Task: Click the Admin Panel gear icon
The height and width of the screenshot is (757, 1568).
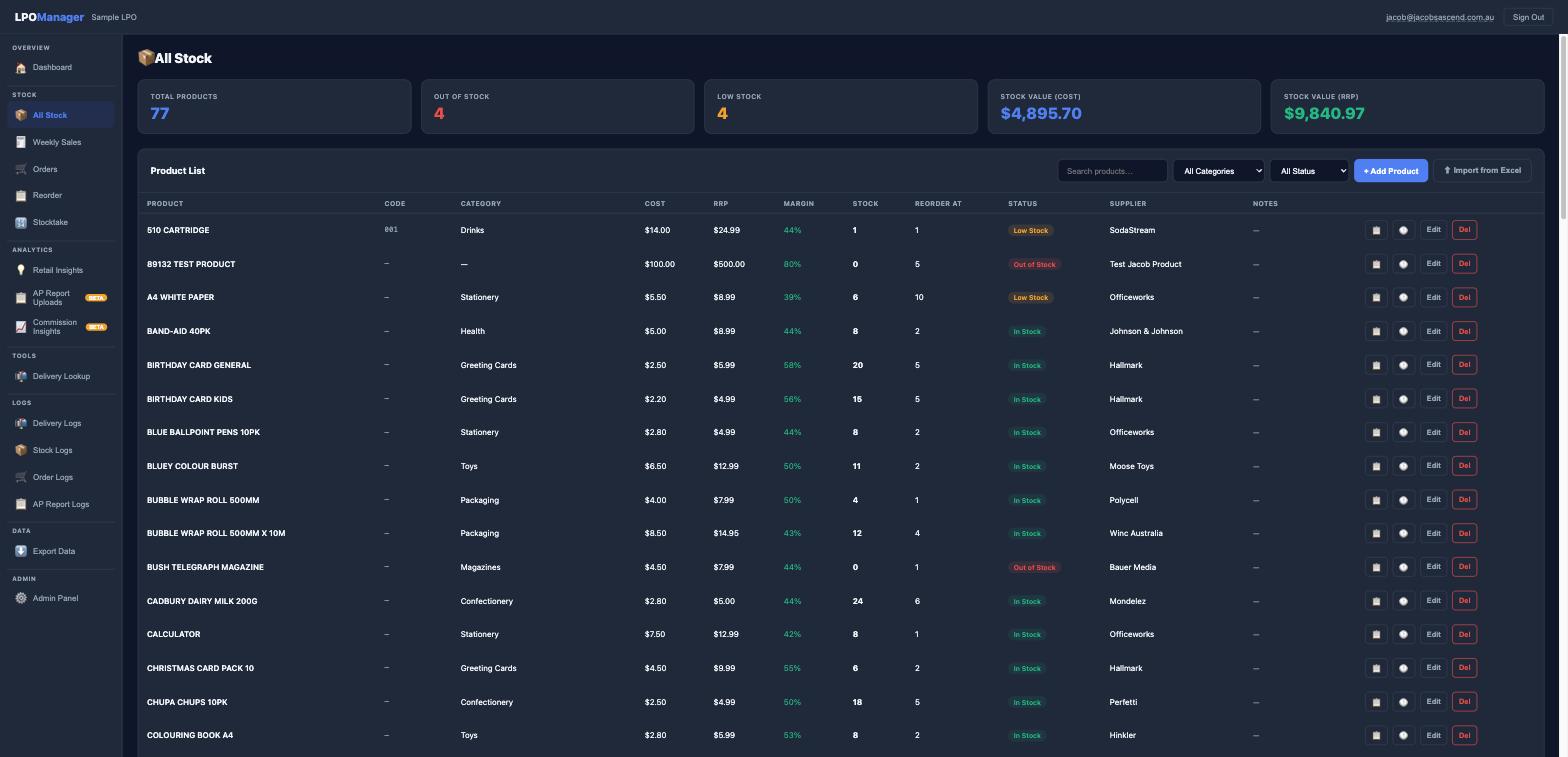Action: (21, 599)
